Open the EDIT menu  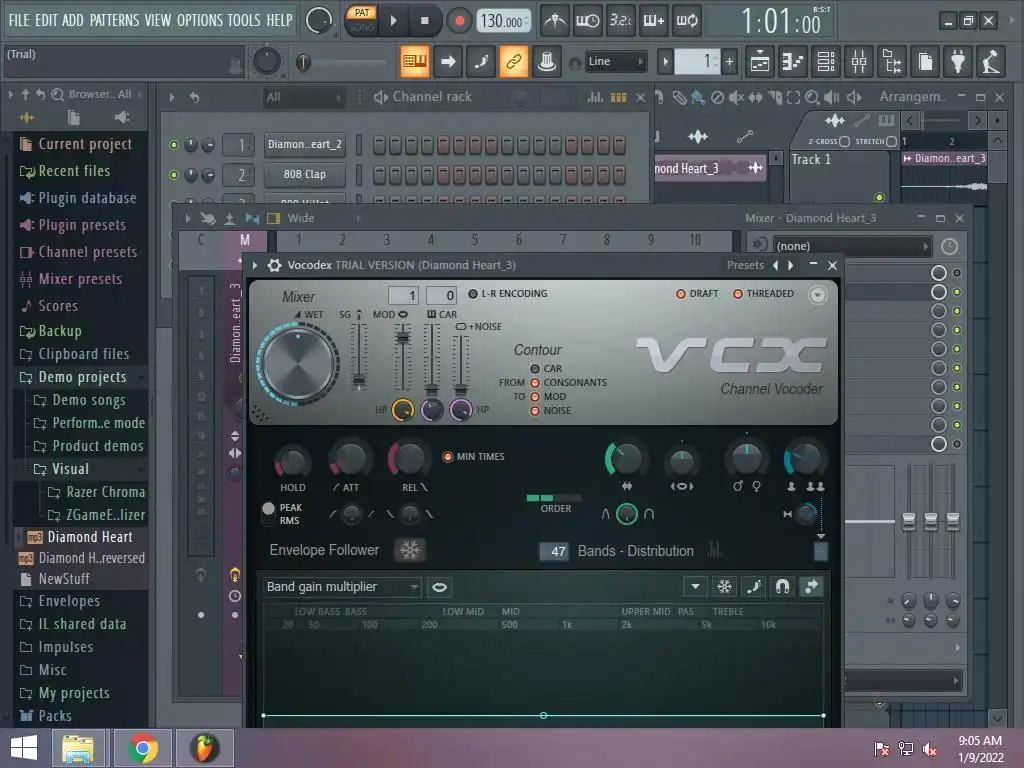click(46, 20)
